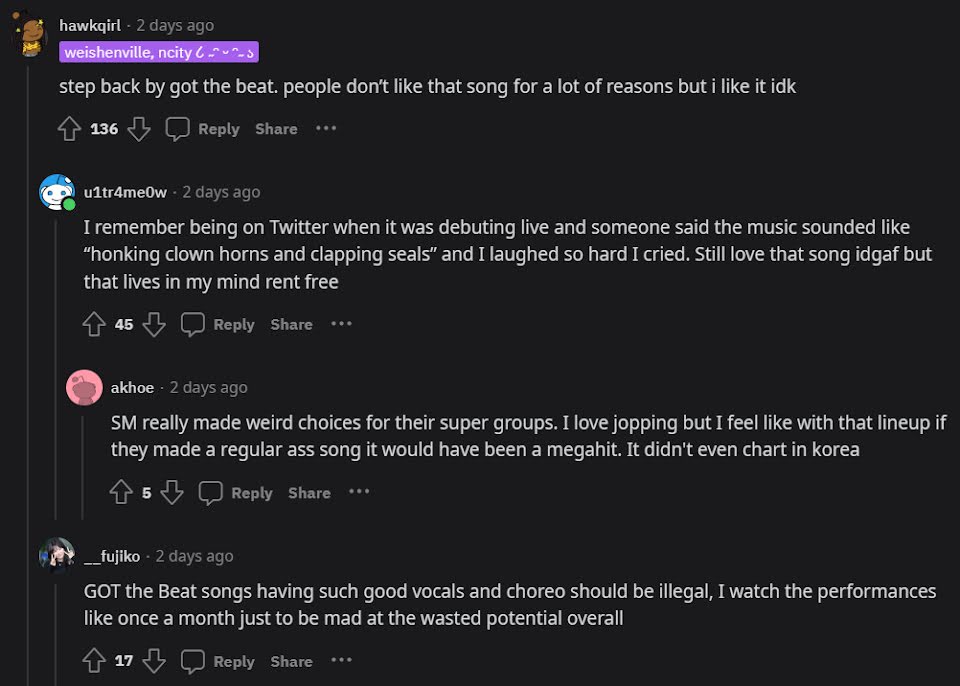The width and height of the screenshot is (960, 686).
Task: Downvote __fujiko's comment
Action: [x=154, y=661]
